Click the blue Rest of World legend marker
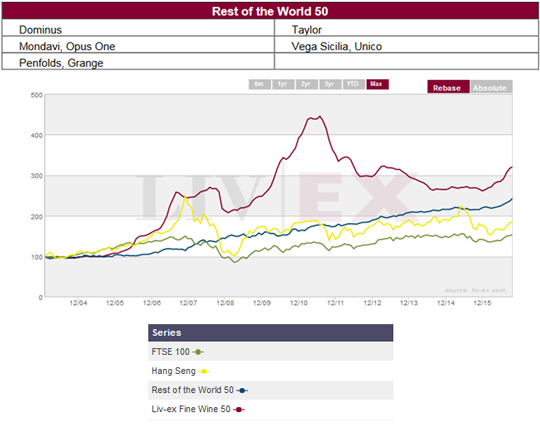The height and width of the screenshot is (430, 540). point(242,390)
